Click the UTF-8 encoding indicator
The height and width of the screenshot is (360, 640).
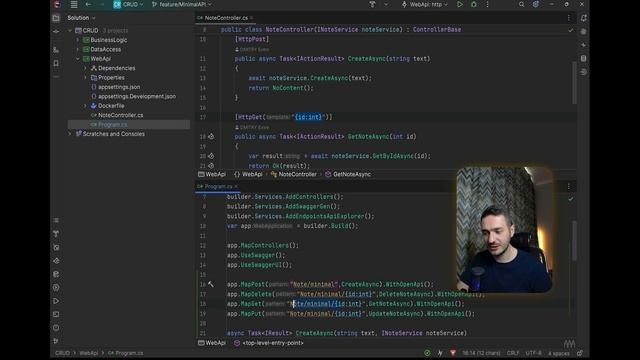(533, 353)
